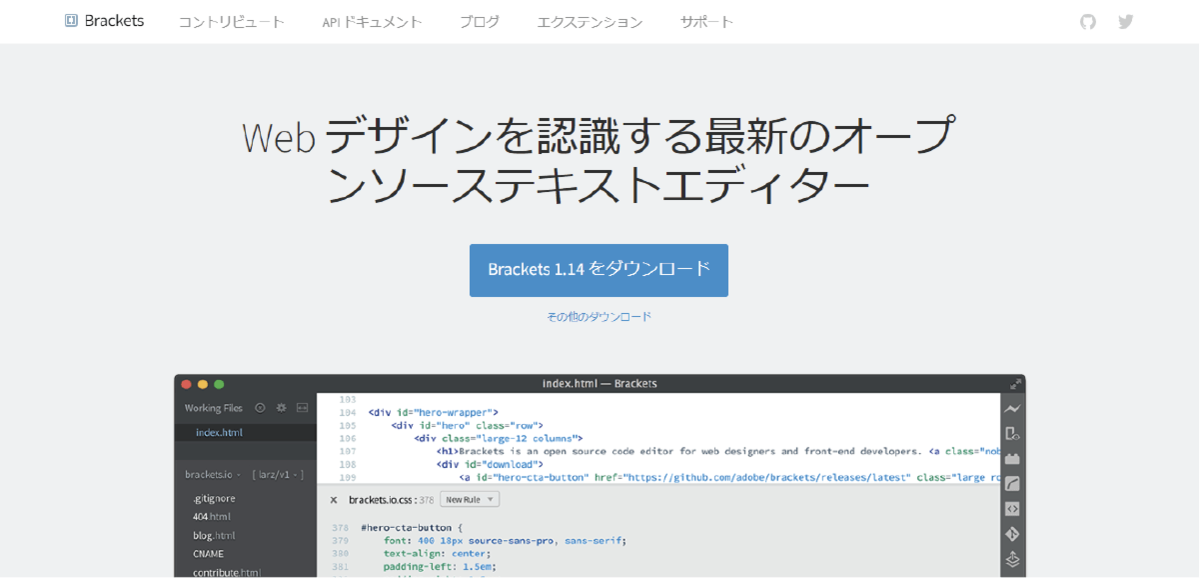Open the New Rule dropdown in editor
The image size is (1200, 578).
coord(470,499)
